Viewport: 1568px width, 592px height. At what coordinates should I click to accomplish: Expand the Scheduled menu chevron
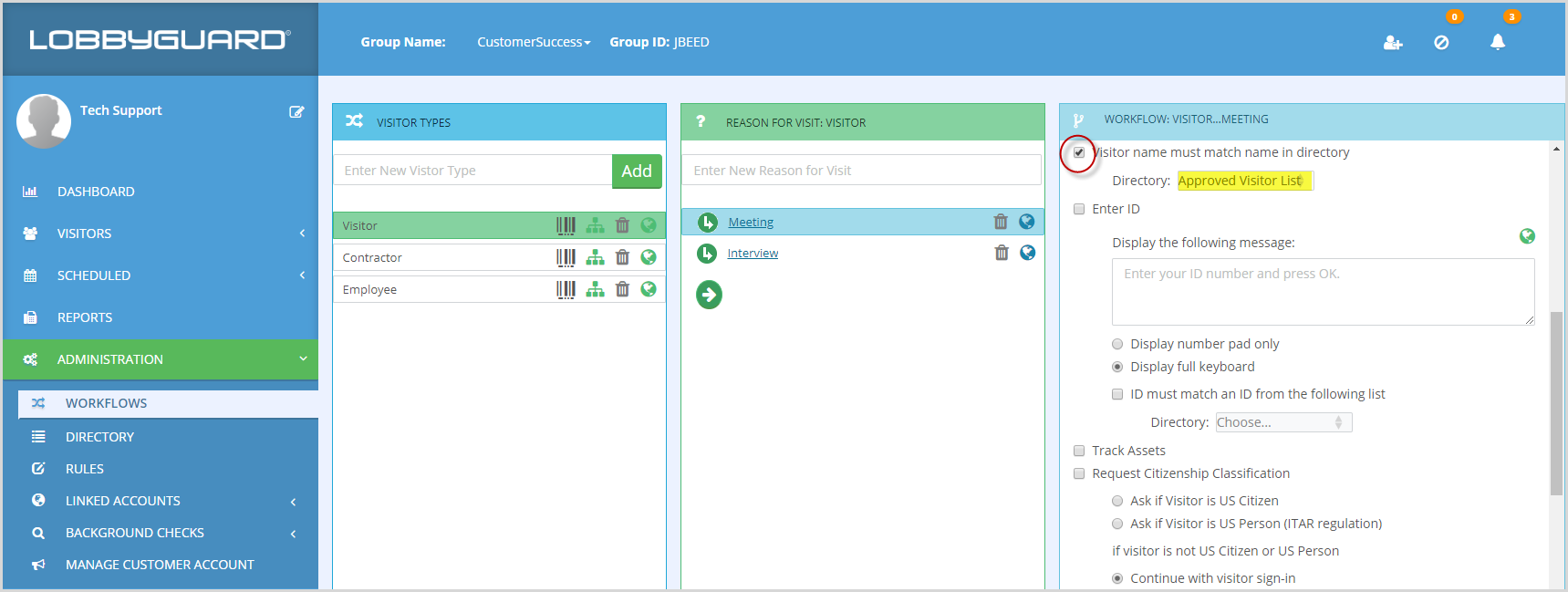302,275
